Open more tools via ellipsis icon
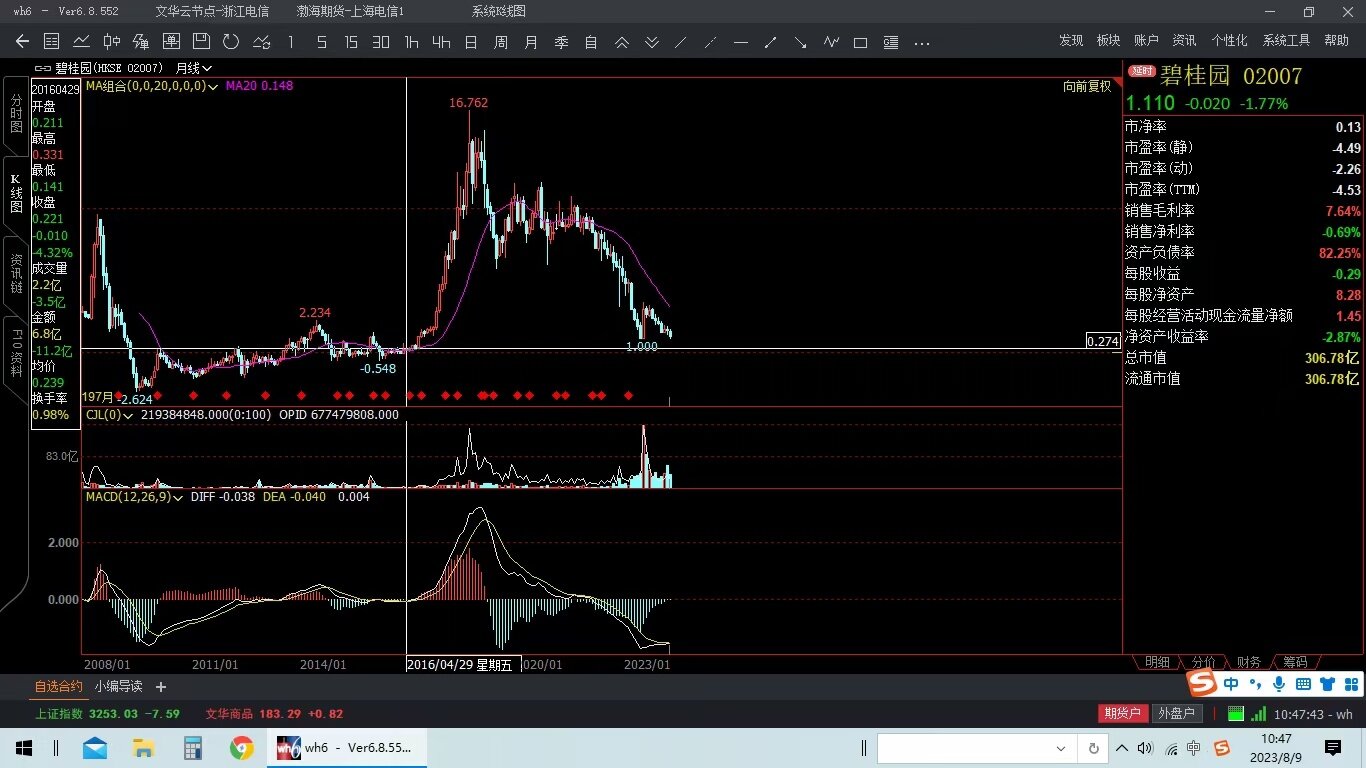 click(922, 42)
